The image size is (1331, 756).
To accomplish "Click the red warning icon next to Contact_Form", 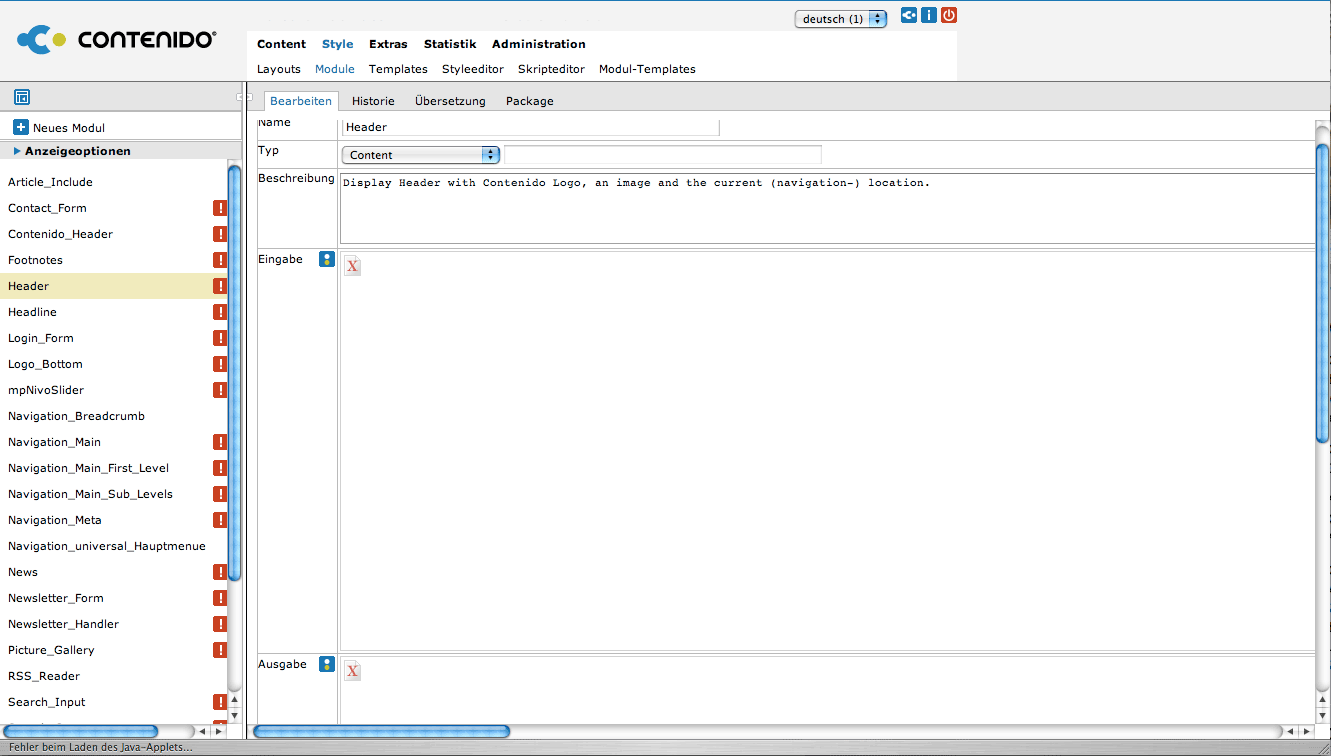I will [220, 208].
